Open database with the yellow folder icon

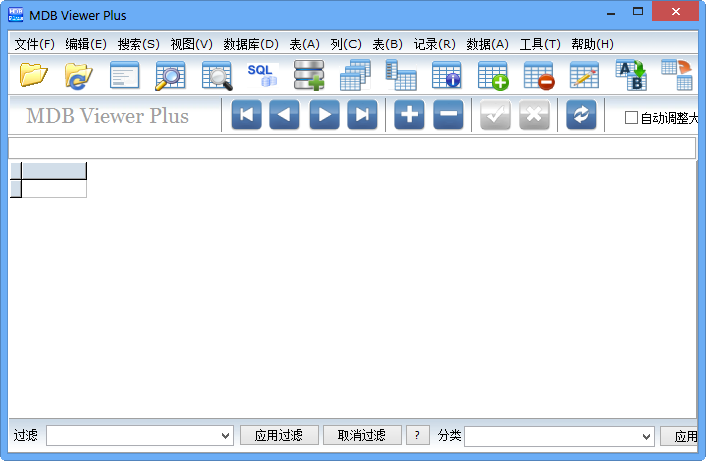point(33,75)
